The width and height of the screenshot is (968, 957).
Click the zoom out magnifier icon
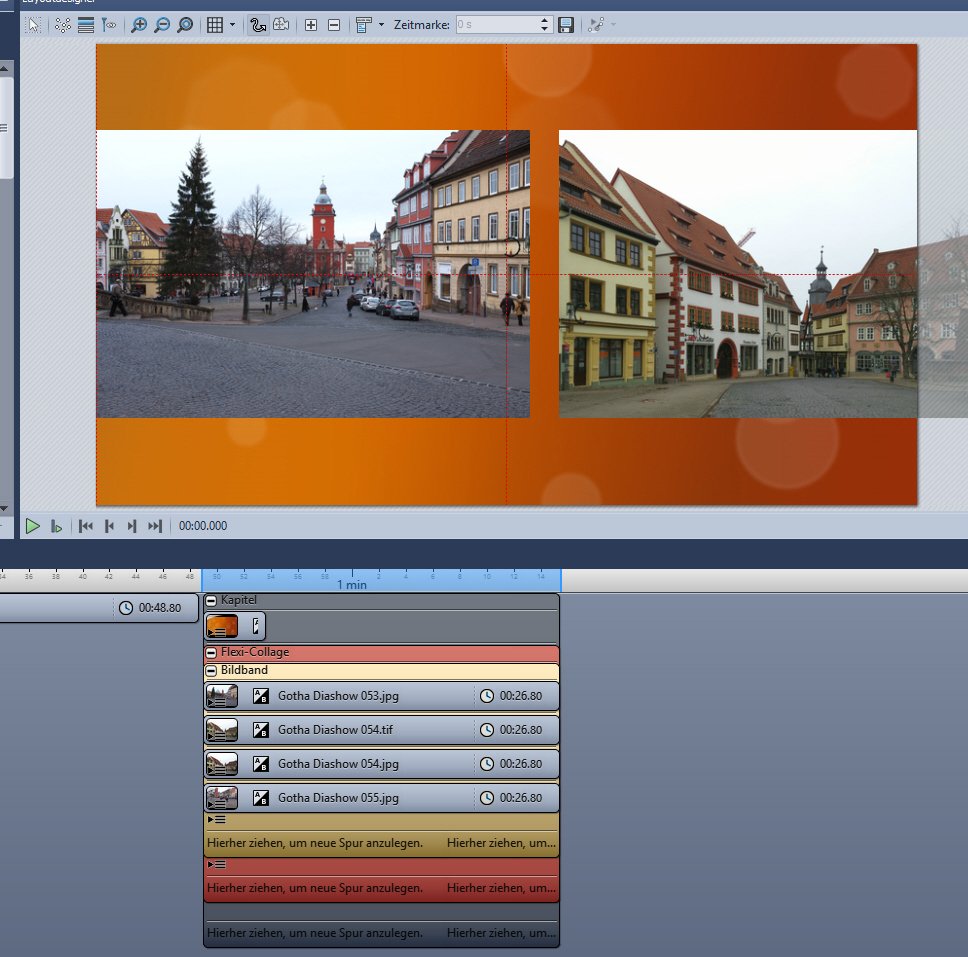[x=162, y=25]
